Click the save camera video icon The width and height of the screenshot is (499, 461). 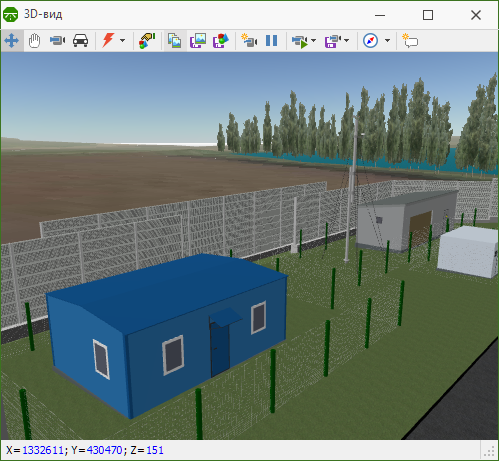click(332, 41)
